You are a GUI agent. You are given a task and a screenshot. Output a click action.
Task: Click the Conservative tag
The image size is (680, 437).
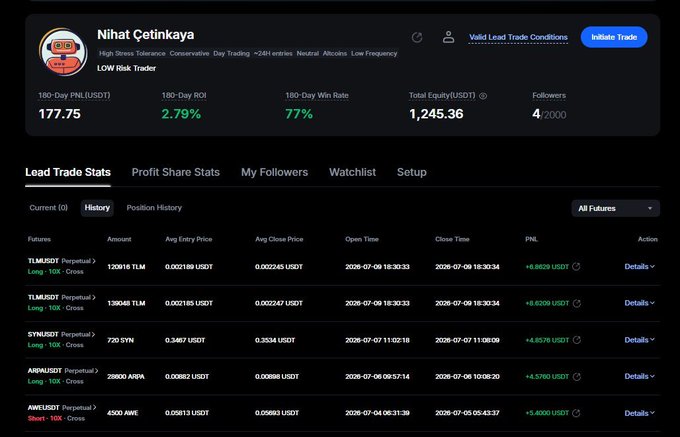[x=189, y=53]
